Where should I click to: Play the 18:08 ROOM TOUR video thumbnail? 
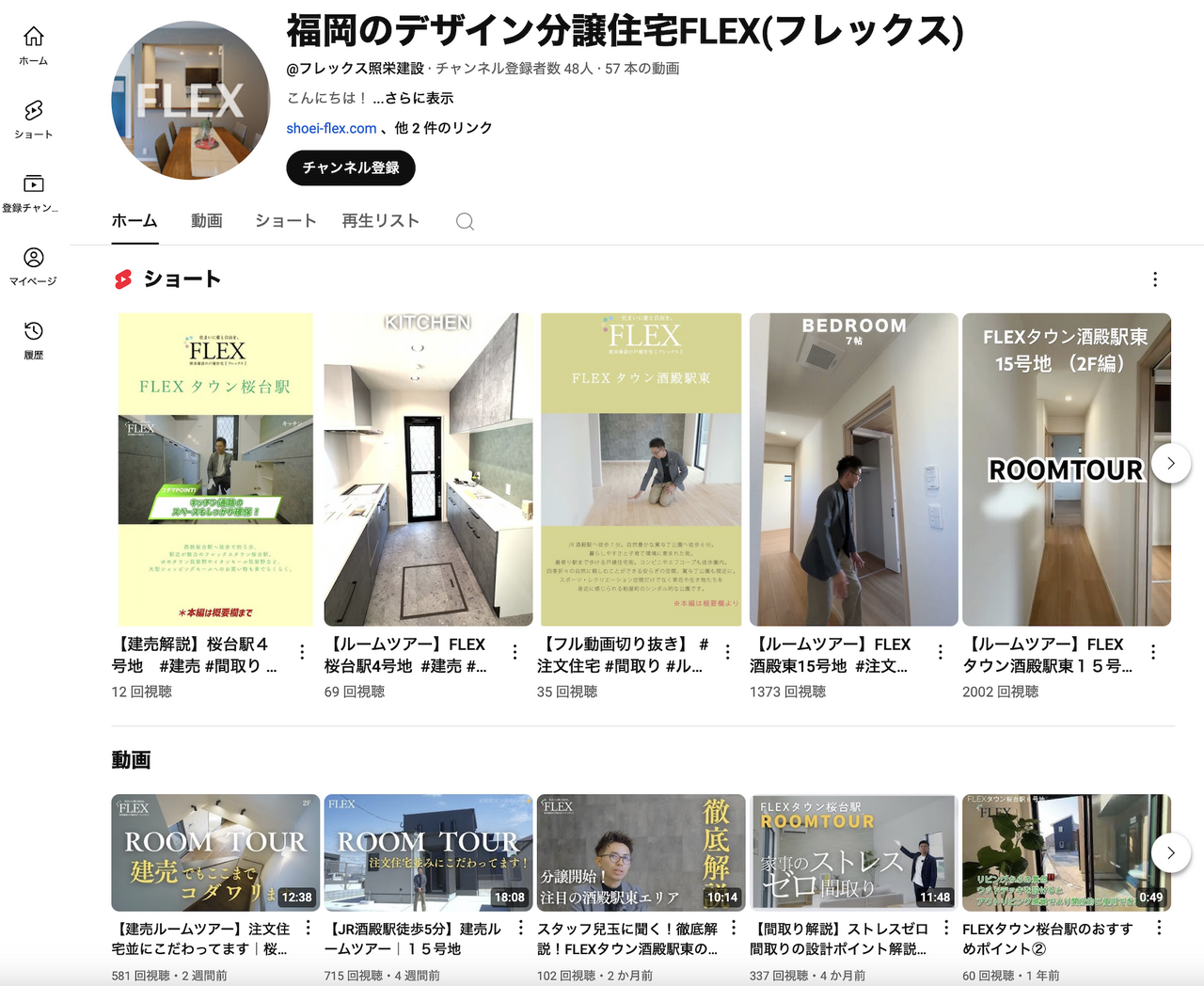click(x=428, y=852)
